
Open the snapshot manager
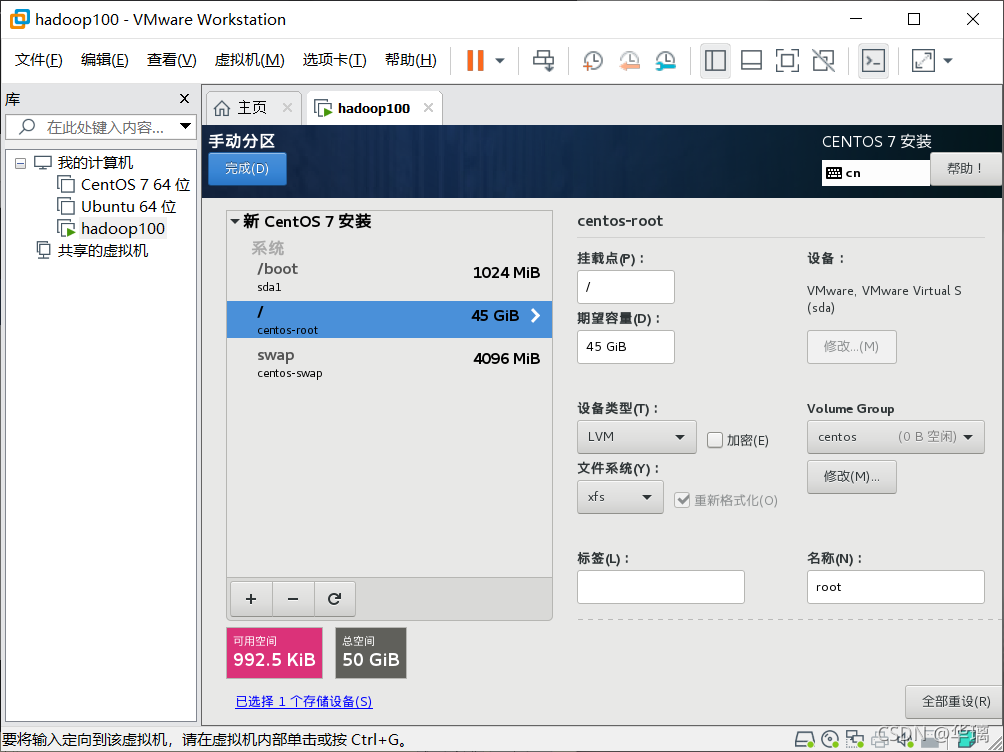[x=665, y=60]
